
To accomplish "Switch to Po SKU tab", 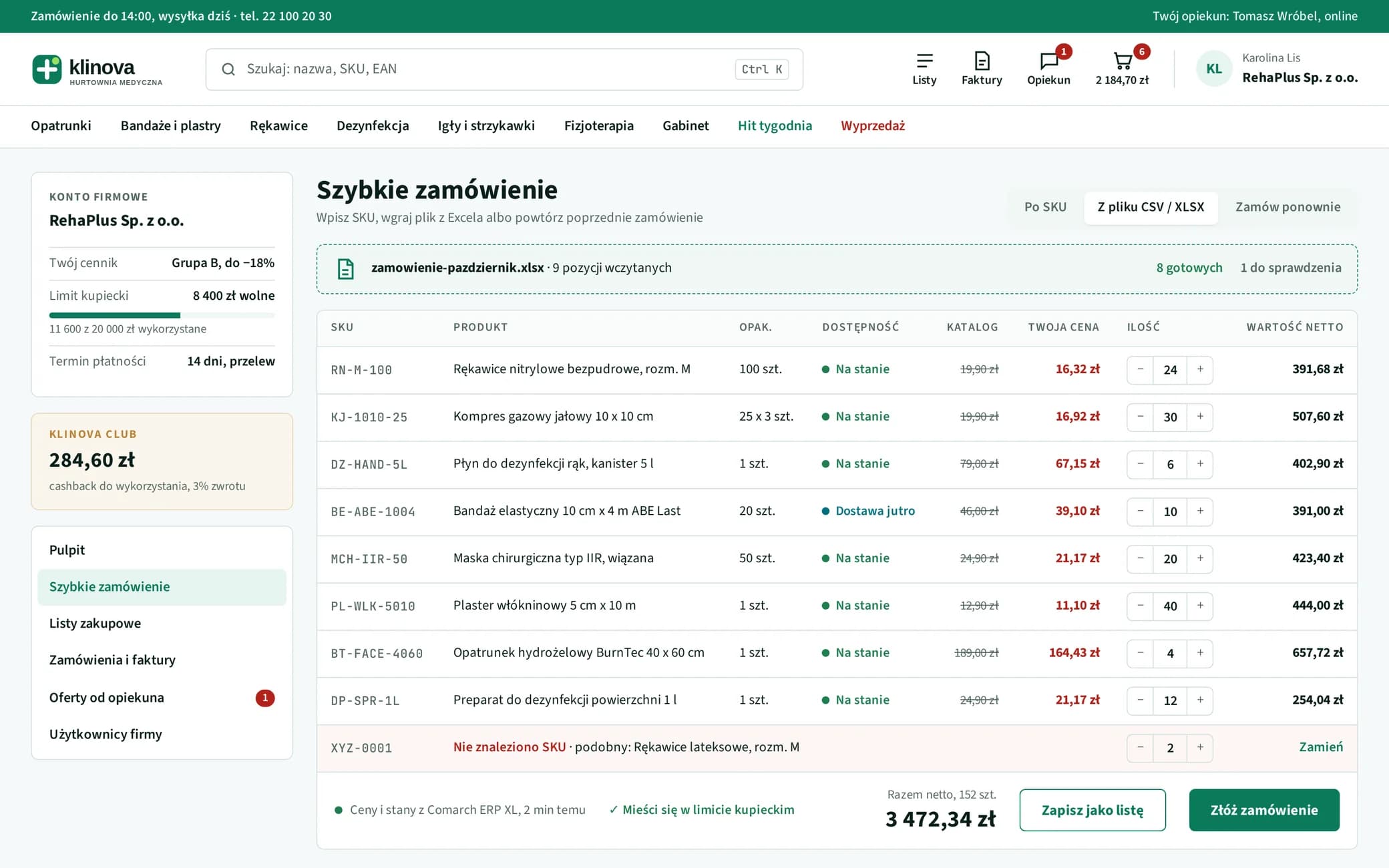I will 1045,208.
